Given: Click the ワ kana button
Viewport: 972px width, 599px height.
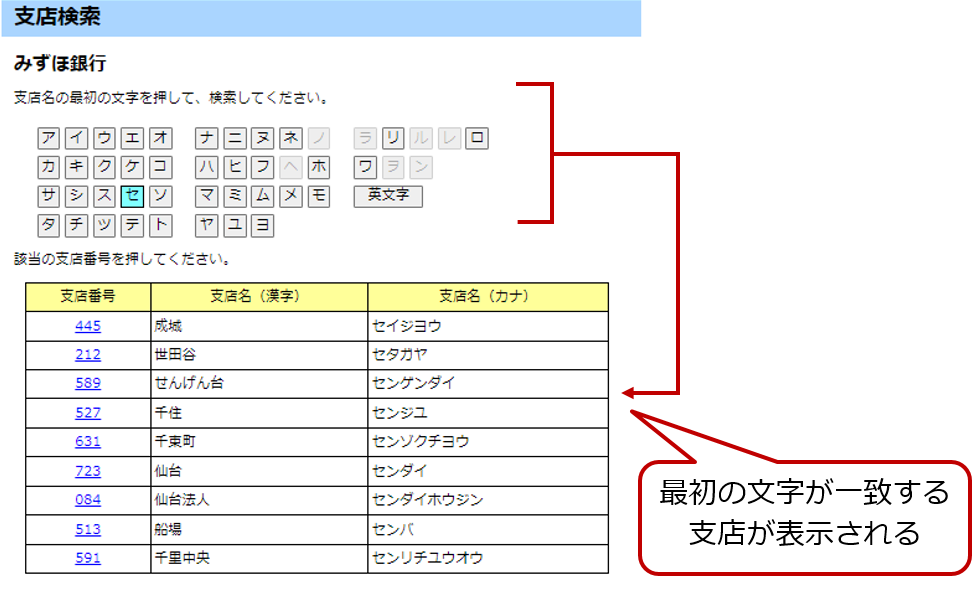Looking at the screenshot, I should (x=366, y=167).
